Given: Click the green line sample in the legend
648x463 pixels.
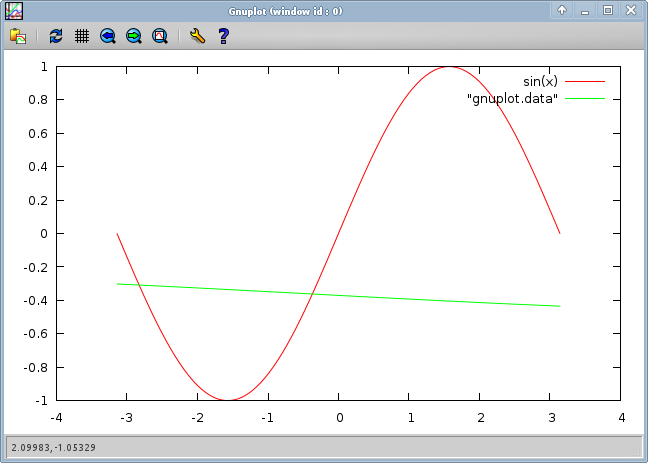Looking at the screenshot, I should (585, 98).
